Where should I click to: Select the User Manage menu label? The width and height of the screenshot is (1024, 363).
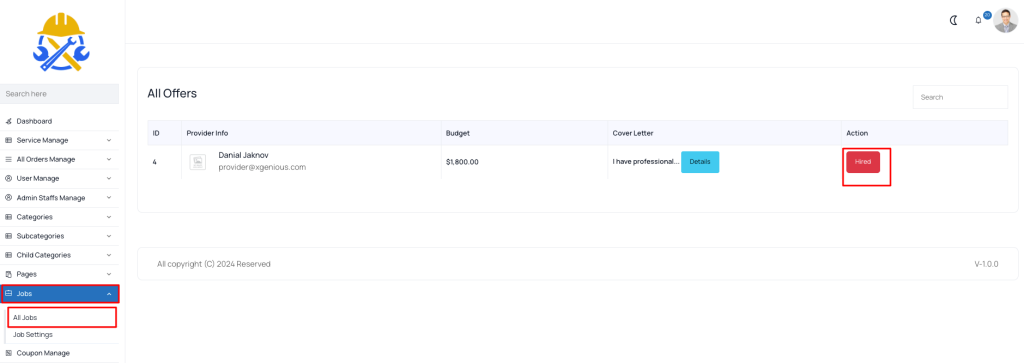click(38, 178)
